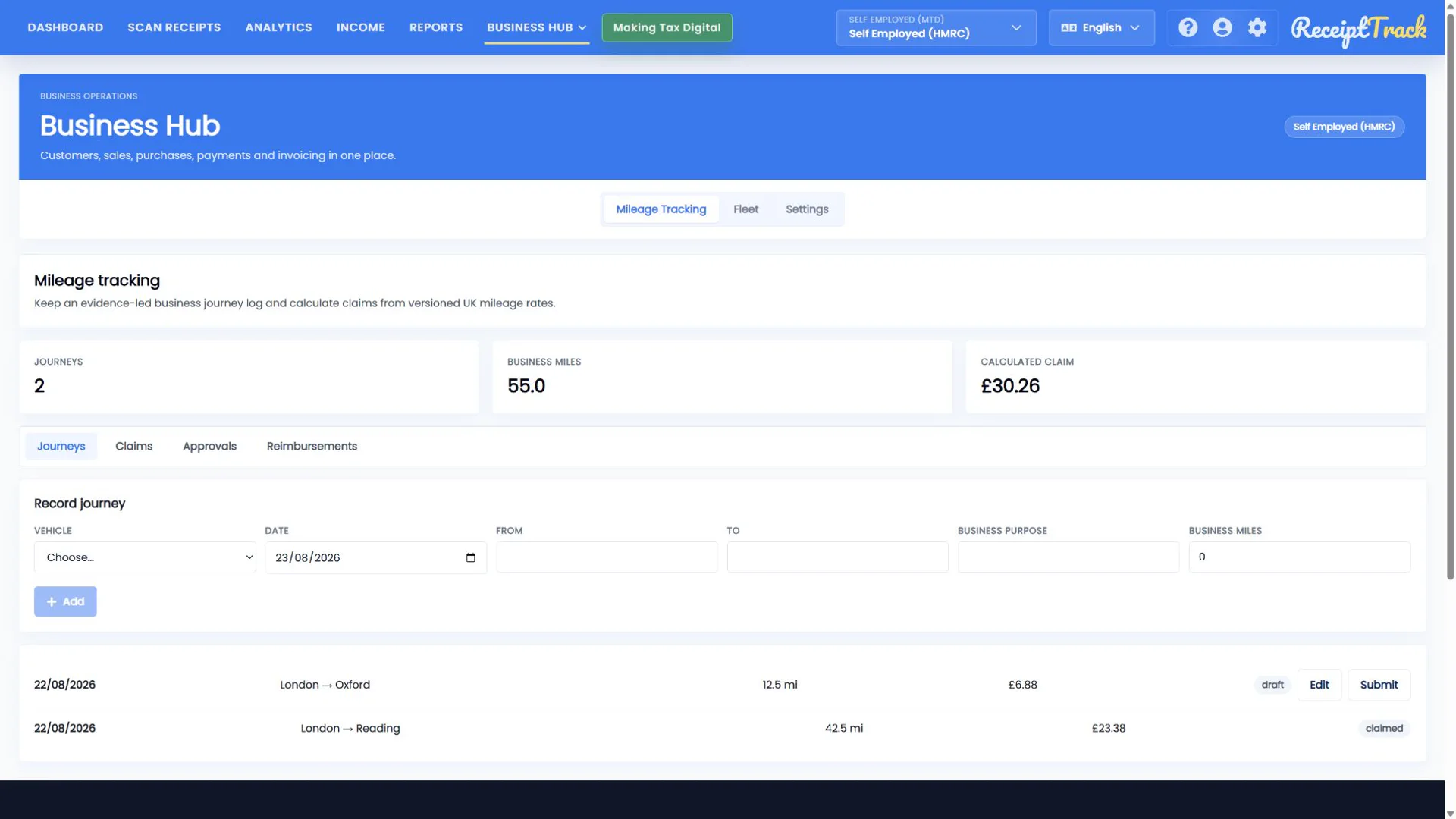This screenshot has width=1456, height=819.
Task: Click the Self Employed (HMRC) badge in banner
Action: click(x=1343, y=127)
